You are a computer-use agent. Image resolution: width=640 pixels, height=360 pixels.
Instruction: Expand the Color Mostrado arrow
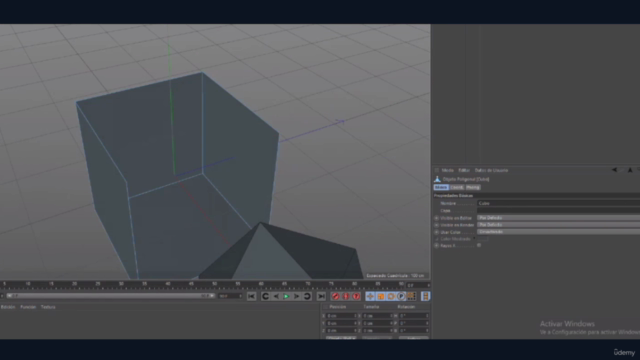474,239
